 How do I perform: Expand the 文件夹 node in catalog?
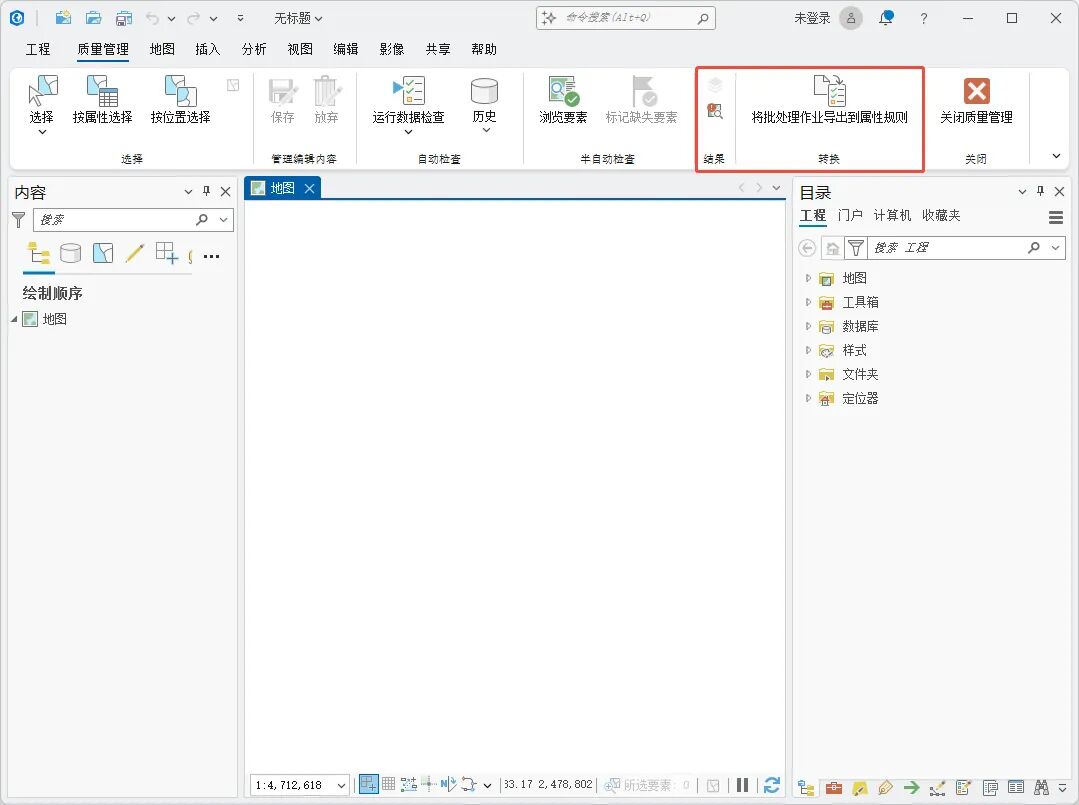coord(808,374)
